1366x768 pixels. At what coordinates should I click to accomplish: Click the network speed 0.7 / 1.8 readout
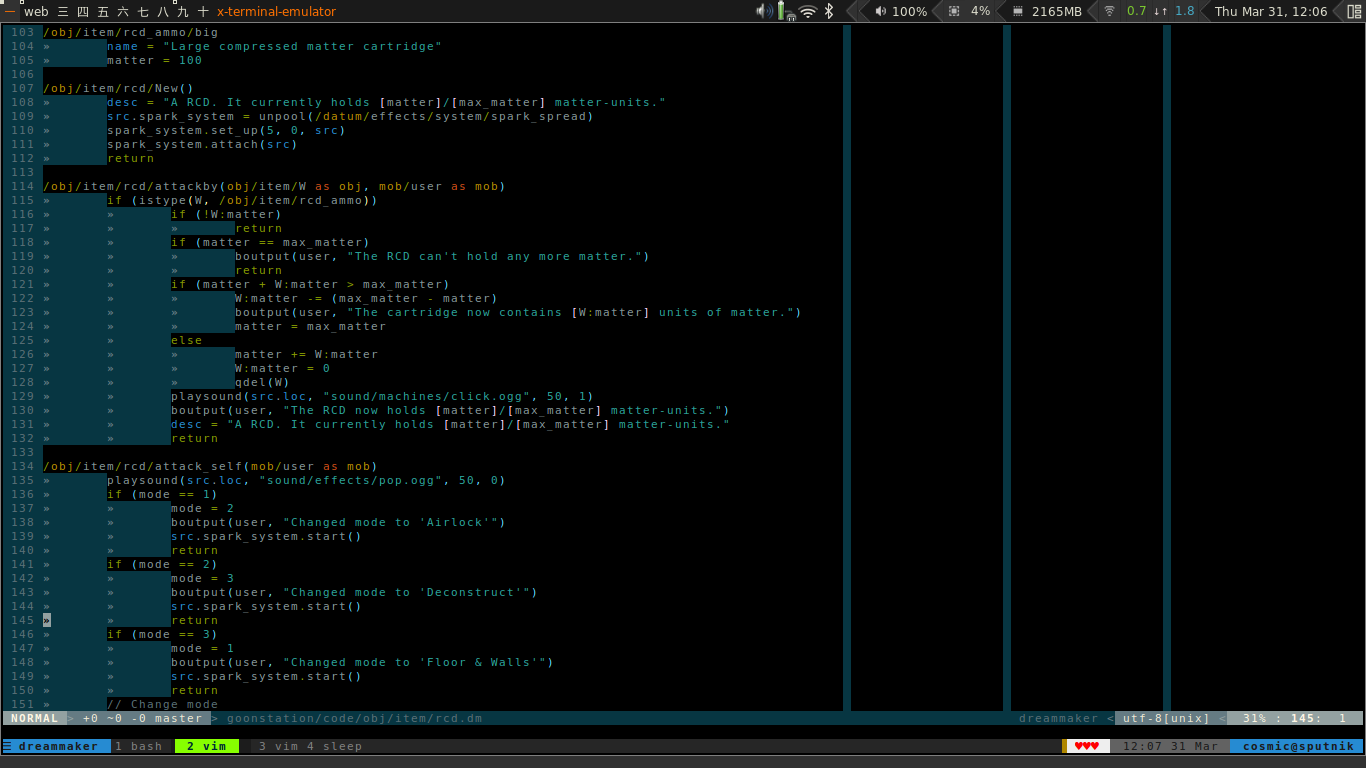click(x=1160, y=11)
